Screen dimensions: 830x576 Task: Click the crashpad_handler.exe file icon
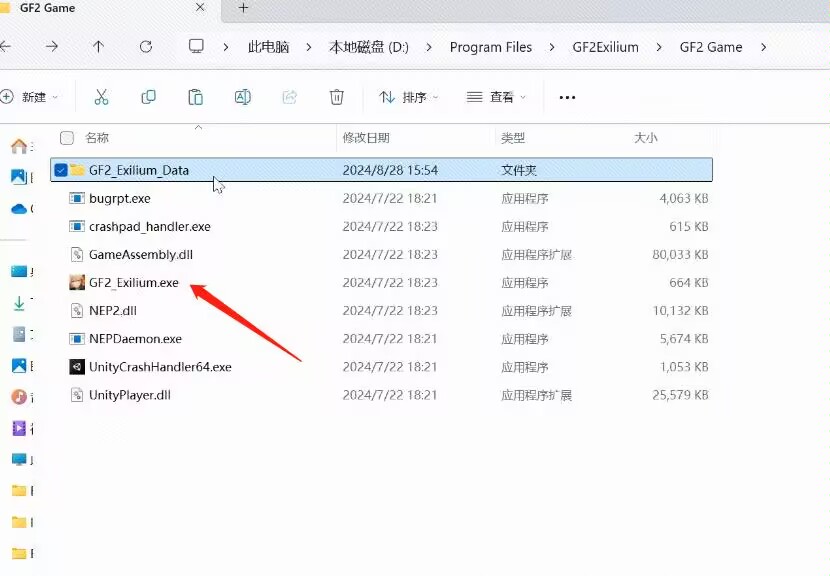(x=77, y=227)
